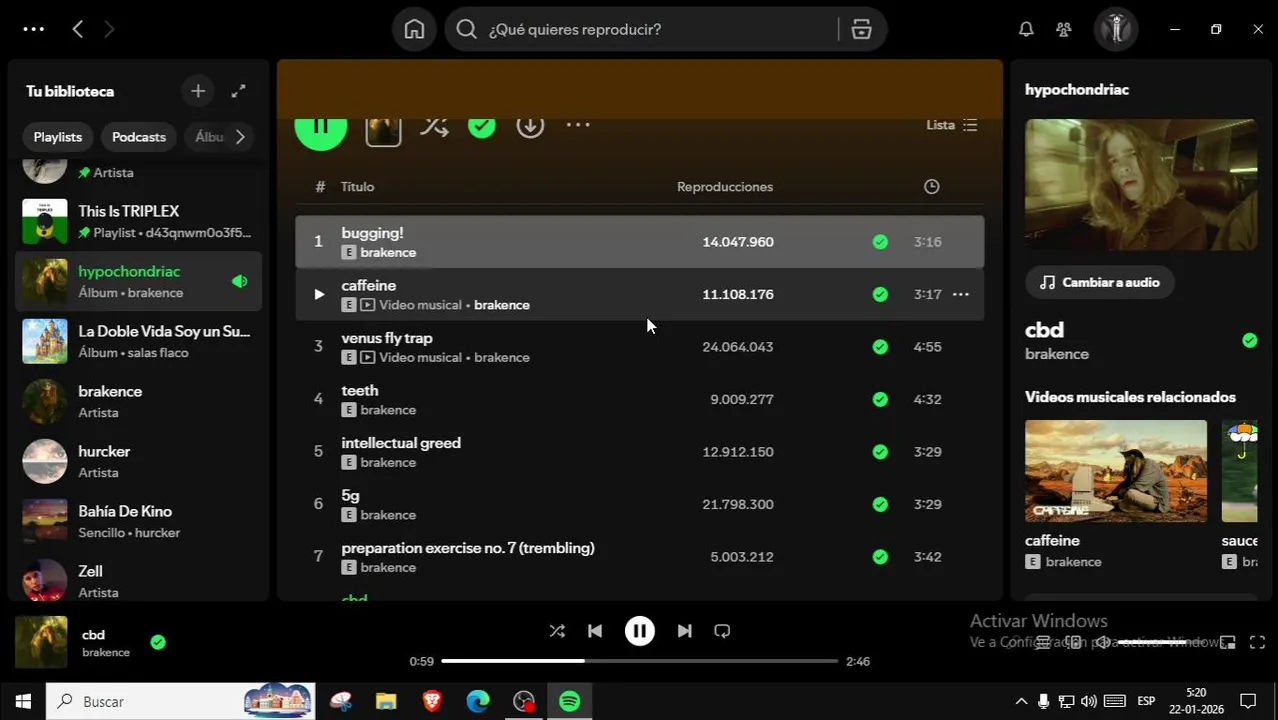Toggle saved check for teeth
Viewport: 1278px width, 720px height.
(x=880, y=399)
